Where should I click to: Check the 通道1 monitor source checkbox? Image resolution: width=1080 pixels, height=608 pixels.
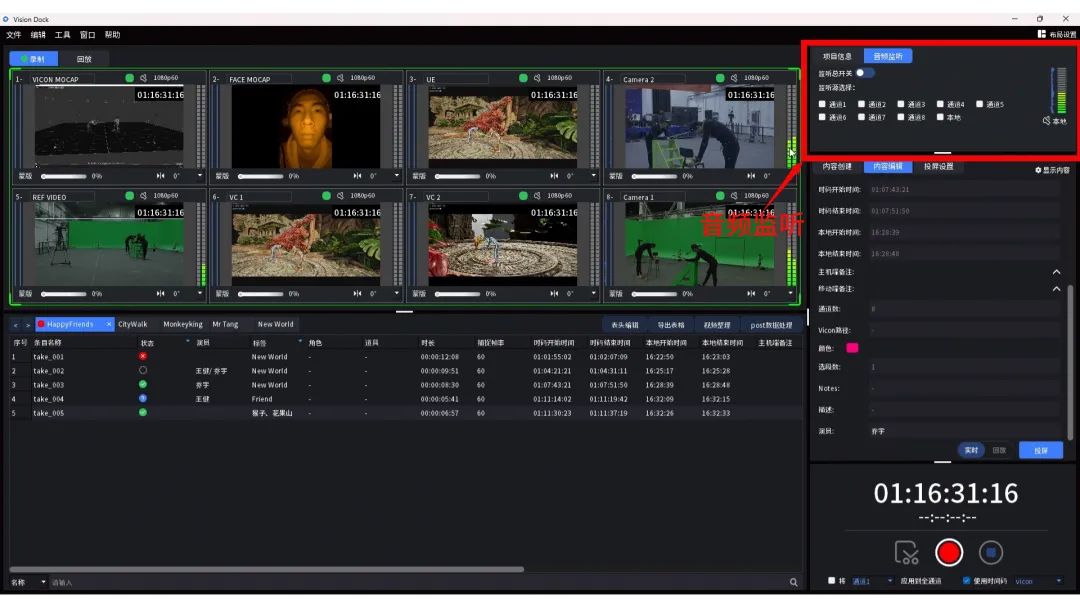[x=822, y=104]
